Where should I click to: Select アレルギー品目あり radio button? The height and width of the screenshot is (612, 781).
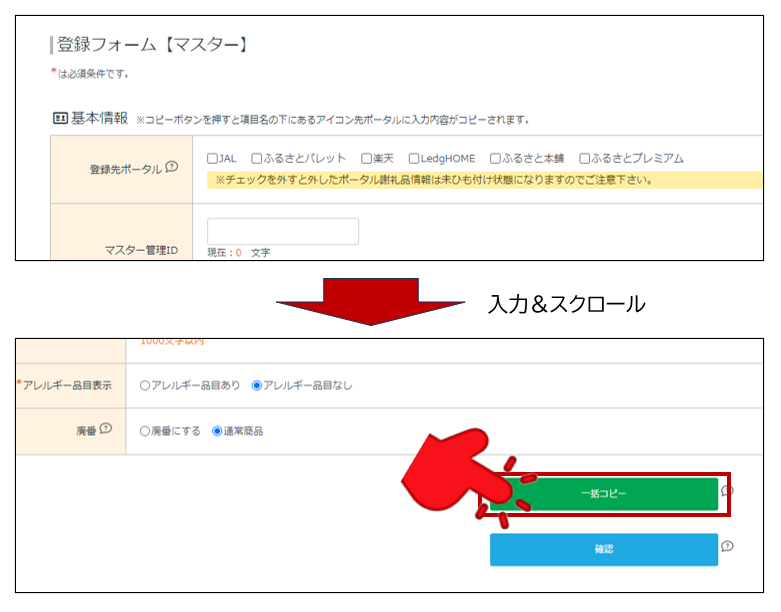(x=145, y=385)
